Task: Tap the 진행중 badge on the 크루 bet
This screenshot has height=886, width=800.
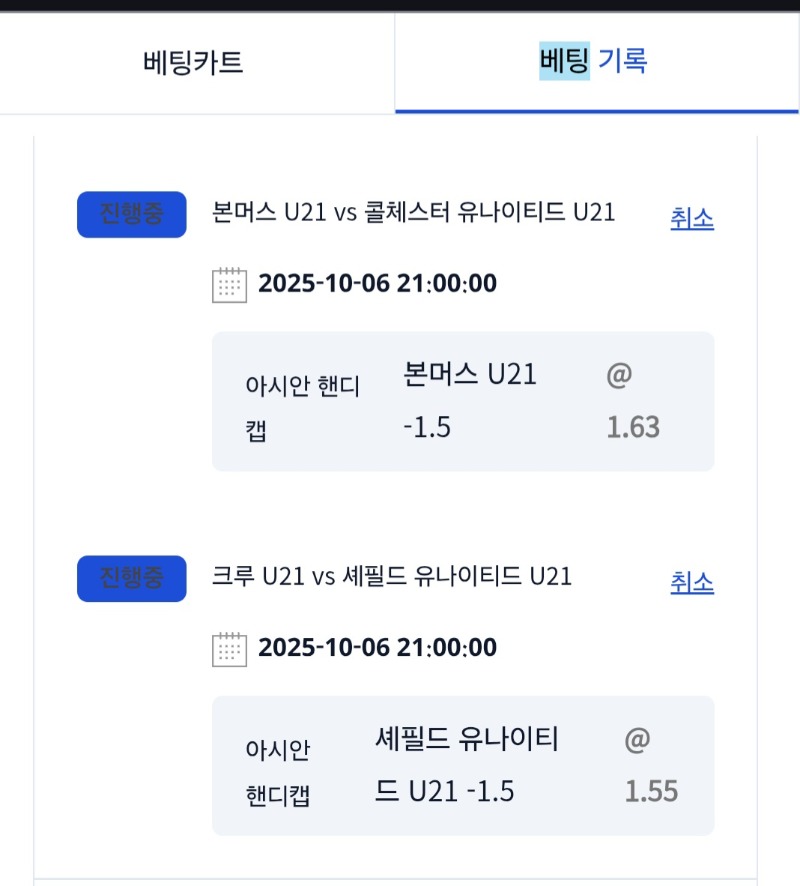Action: click(132, 578)
